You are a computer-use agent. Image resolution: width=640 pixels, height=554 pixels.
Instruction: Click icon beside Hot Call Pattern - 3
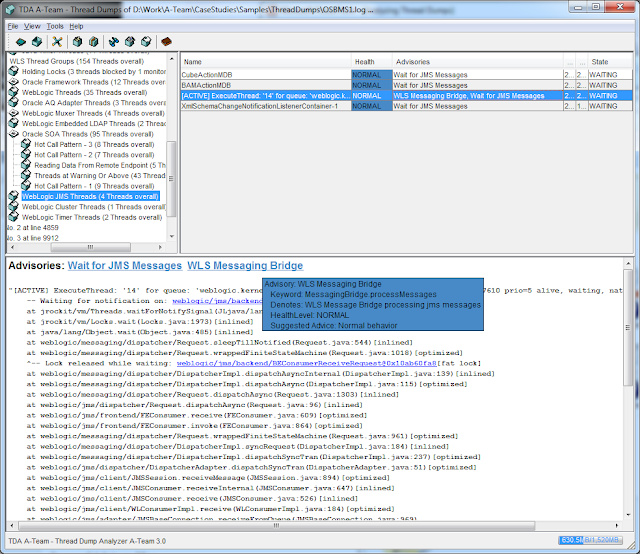pos(26,144)
